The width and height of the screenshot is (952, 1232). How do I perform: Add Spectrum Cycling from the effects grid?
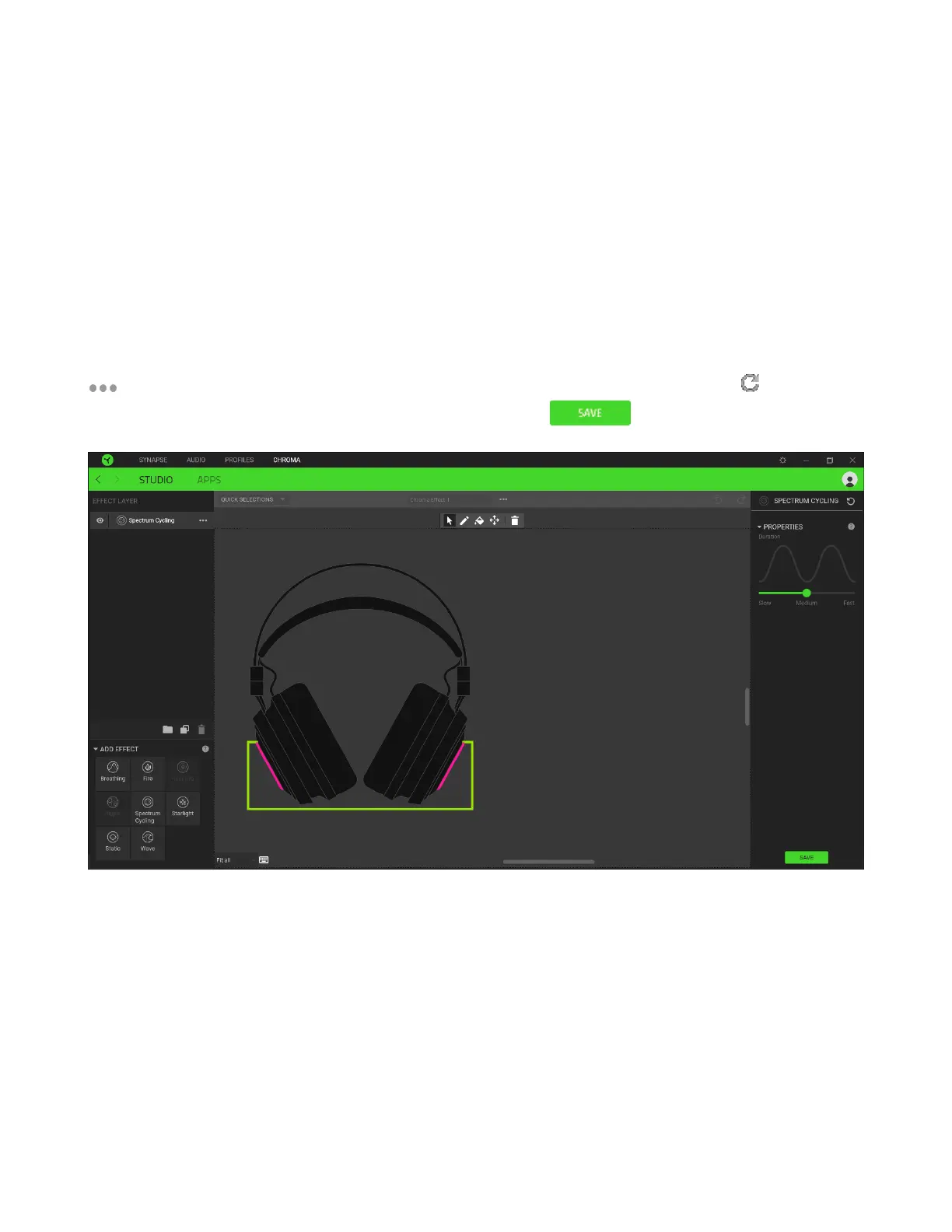tap(148, 809)
